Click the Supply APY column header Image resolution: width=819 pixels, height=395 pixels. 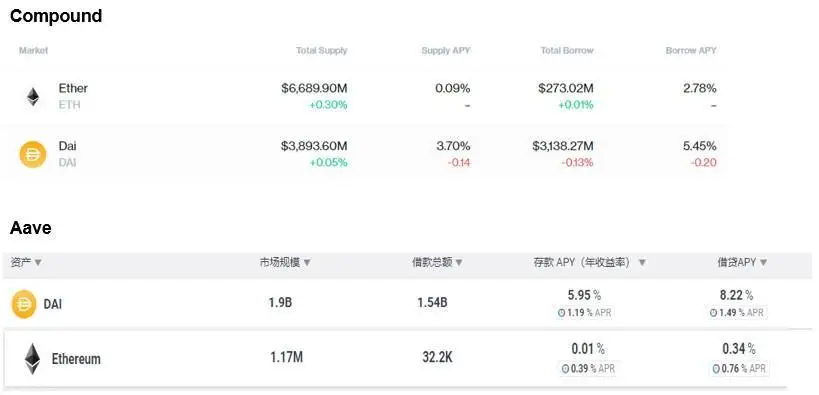pos(446,51)
